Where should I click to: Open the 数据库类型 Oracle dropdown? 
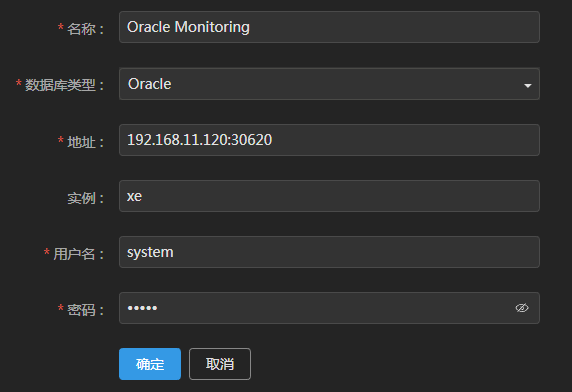point(329,84)
